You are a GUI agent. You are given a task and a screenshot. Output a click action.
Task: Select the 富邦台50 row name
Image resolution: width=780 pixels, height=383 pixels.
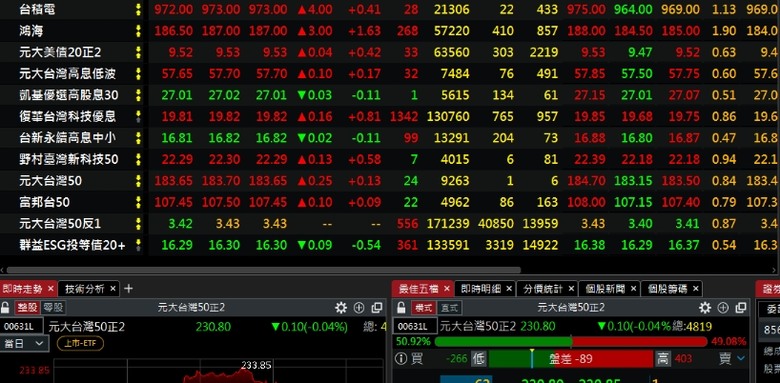click(44, 202)
